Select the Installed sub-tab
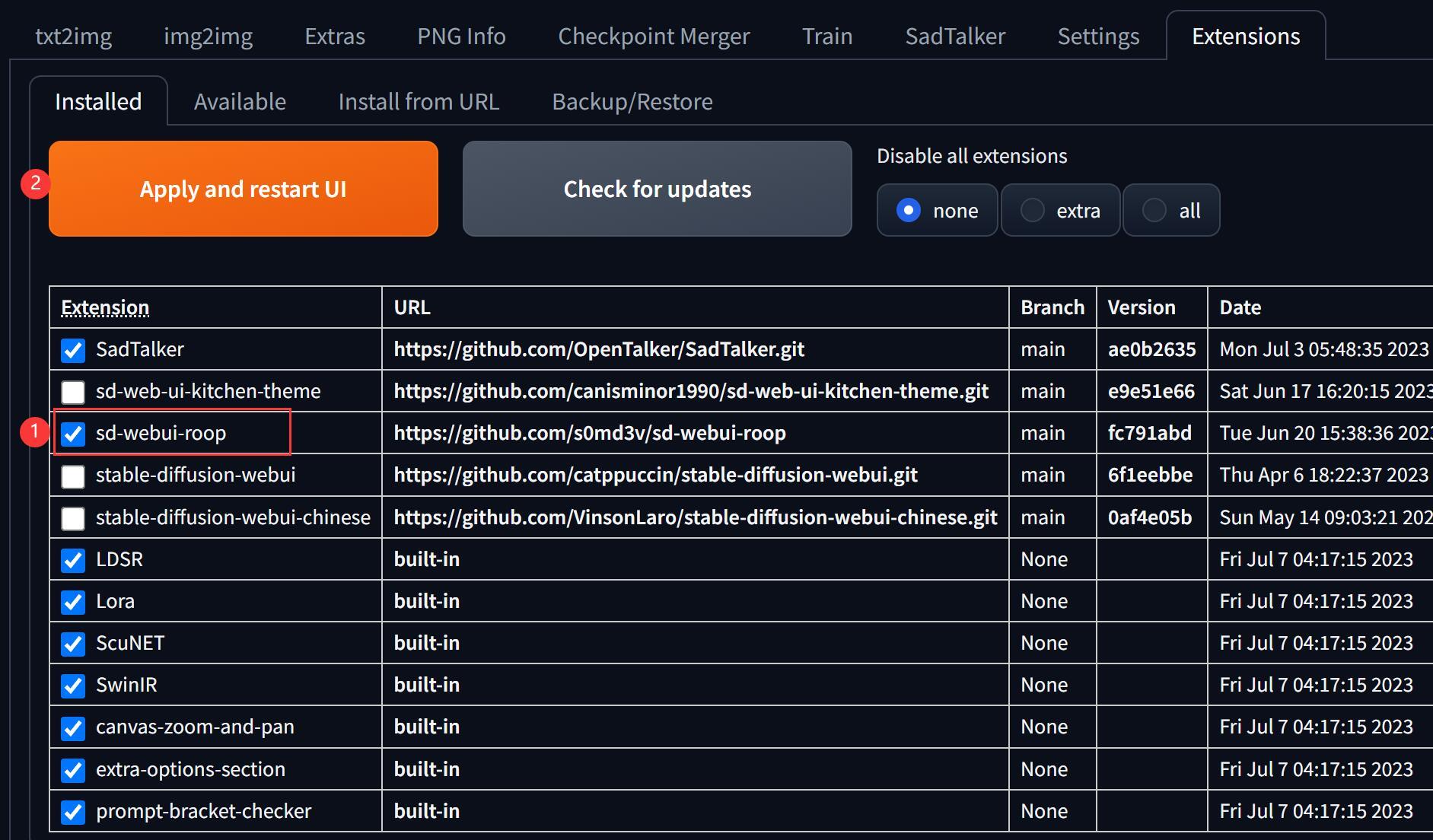 click(98, 101)
